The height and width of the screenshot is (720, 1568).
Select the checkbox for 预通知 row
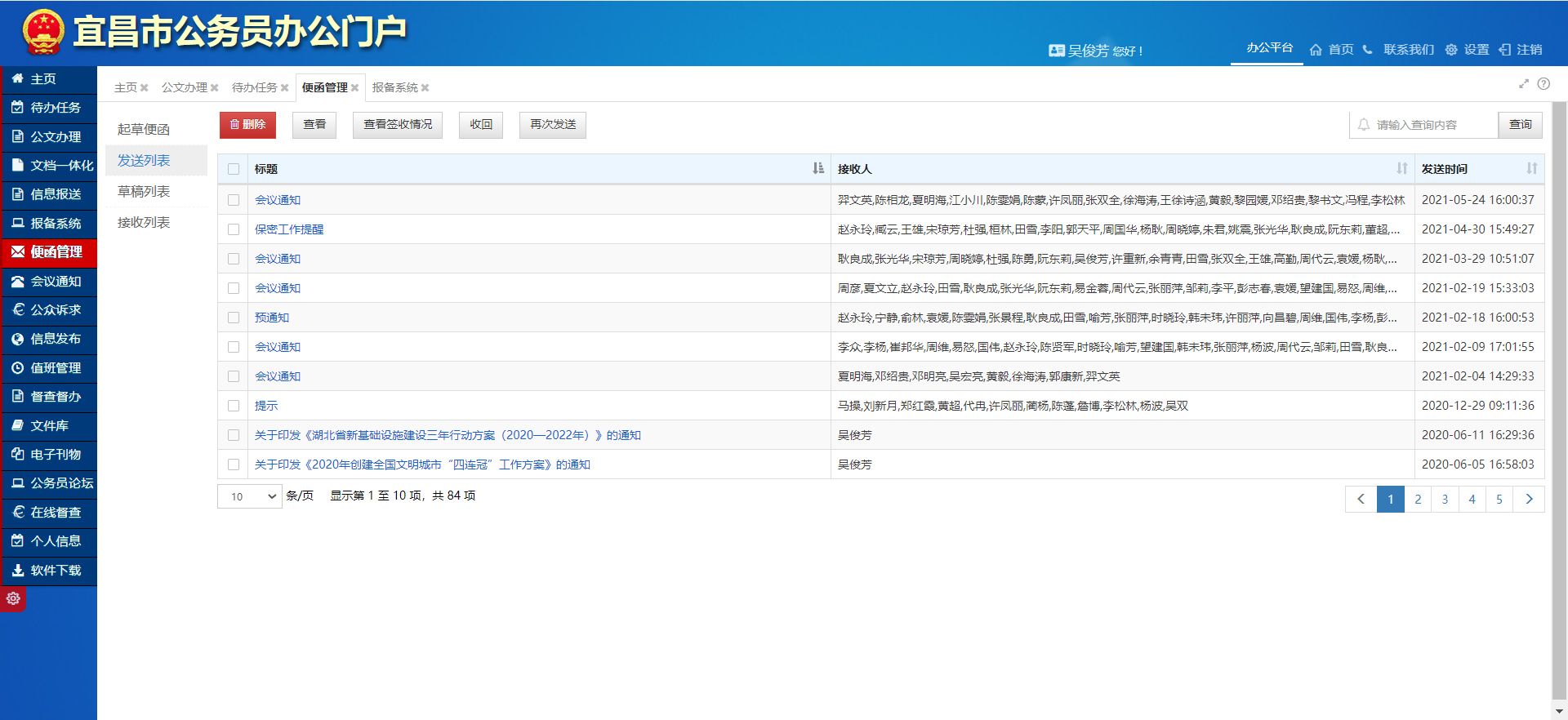[234, 318]
